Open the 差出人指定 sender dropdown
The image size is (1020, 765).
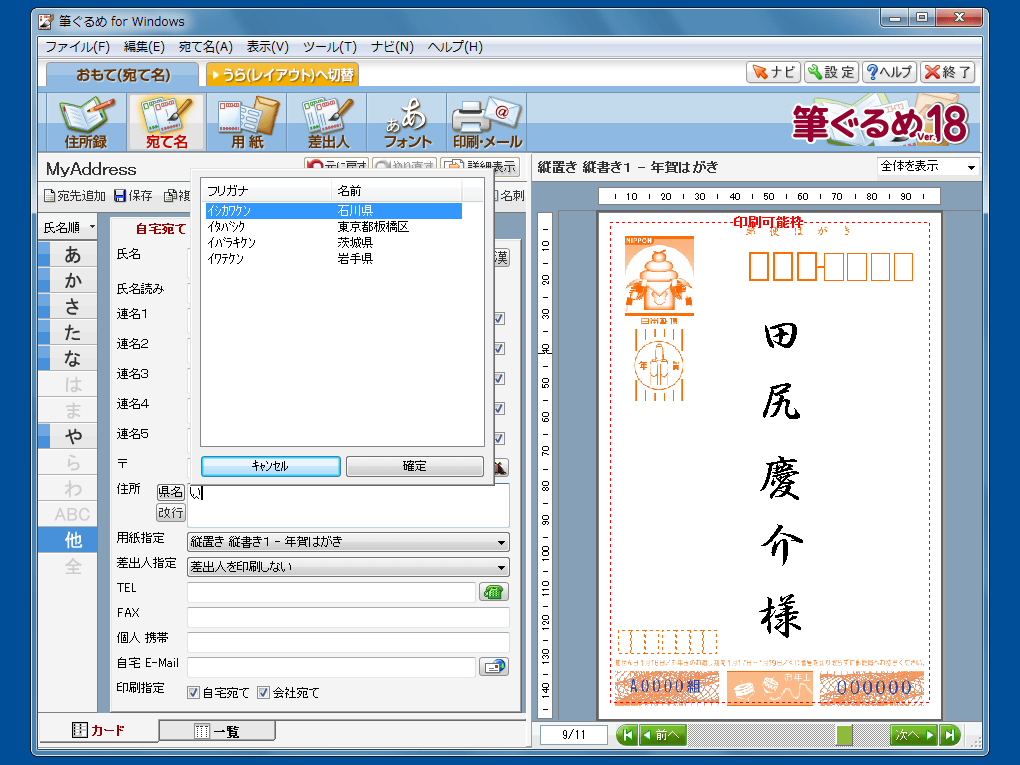pos(348,567)
